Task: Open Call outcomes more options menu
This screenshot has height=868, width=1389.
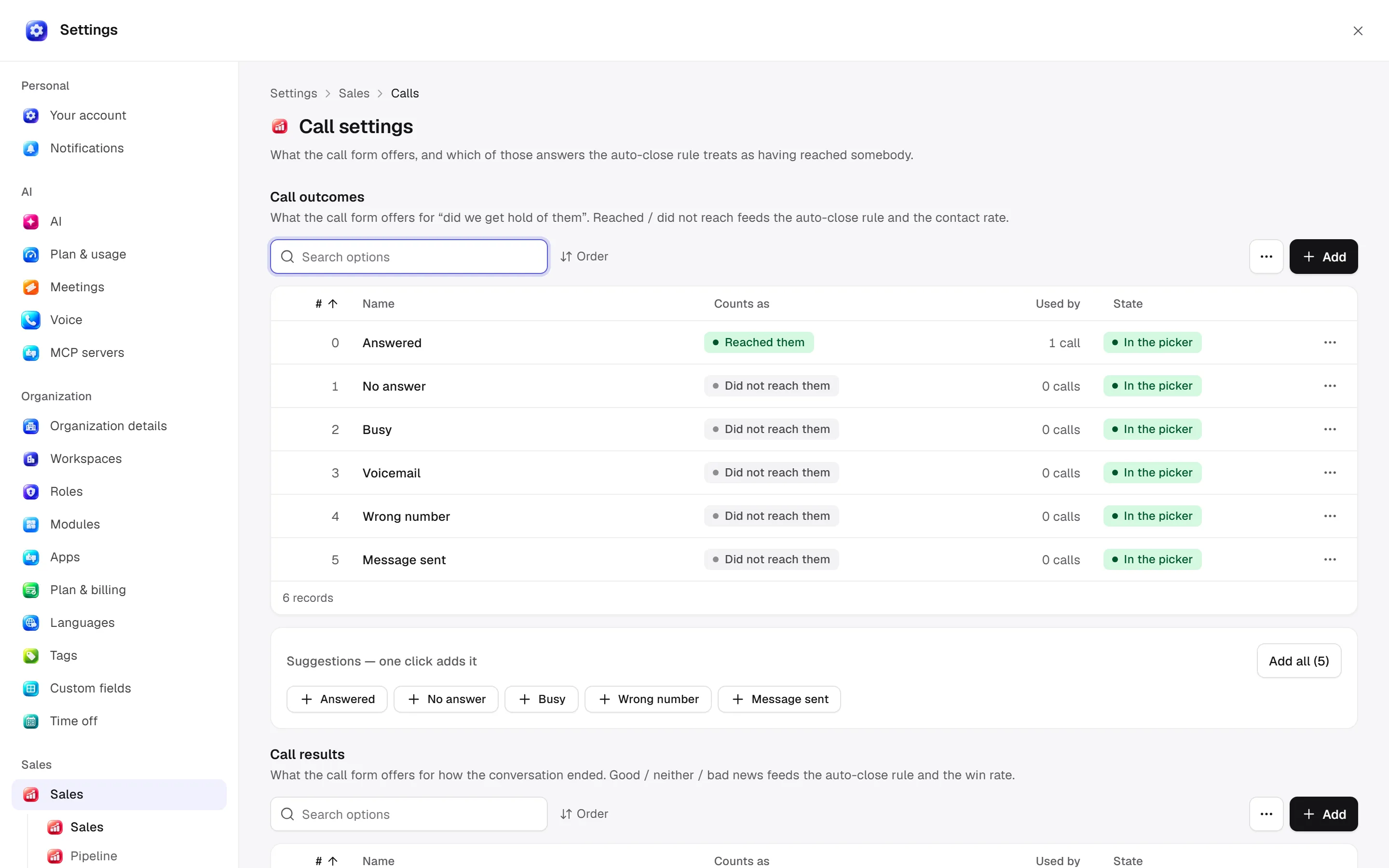Action: coord(1266,257)
